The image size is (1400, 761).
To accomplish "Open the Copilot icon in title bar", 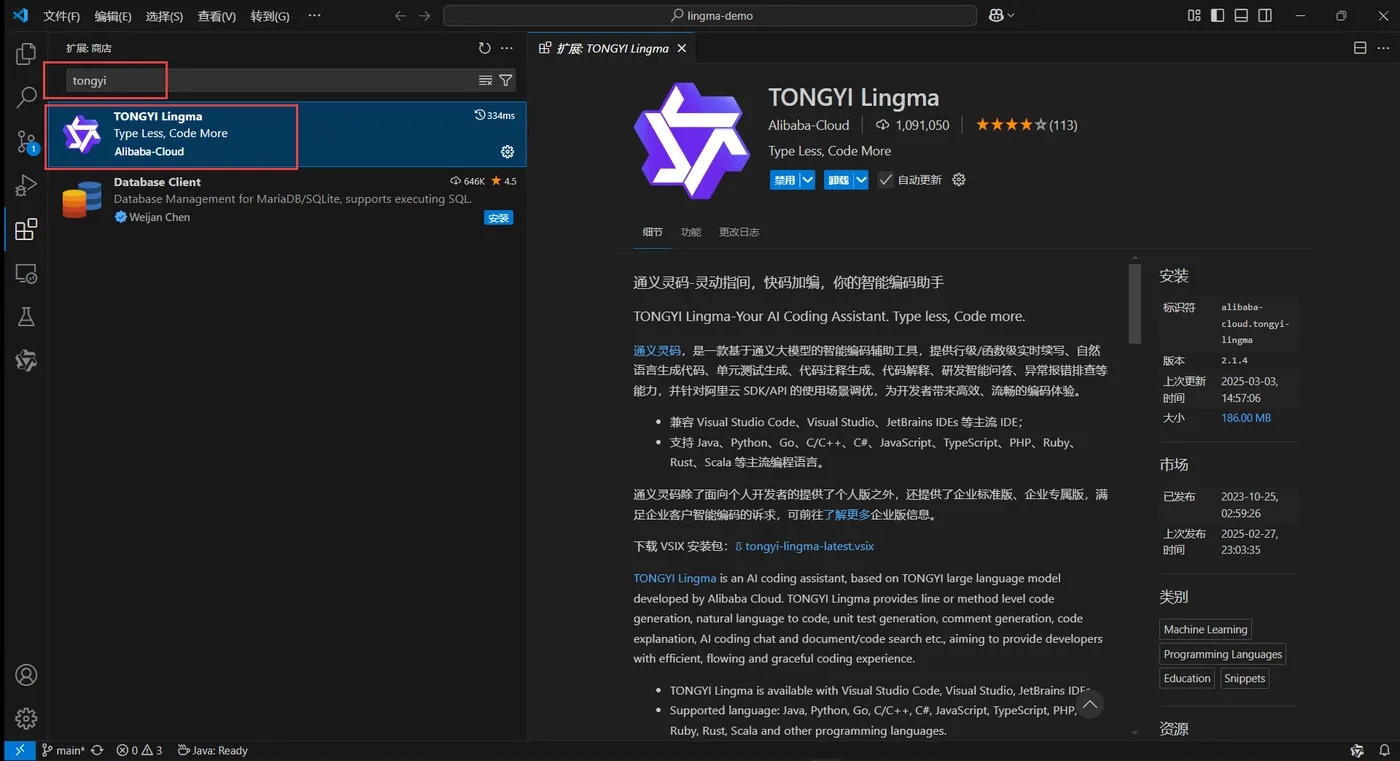I will point(996,16).
